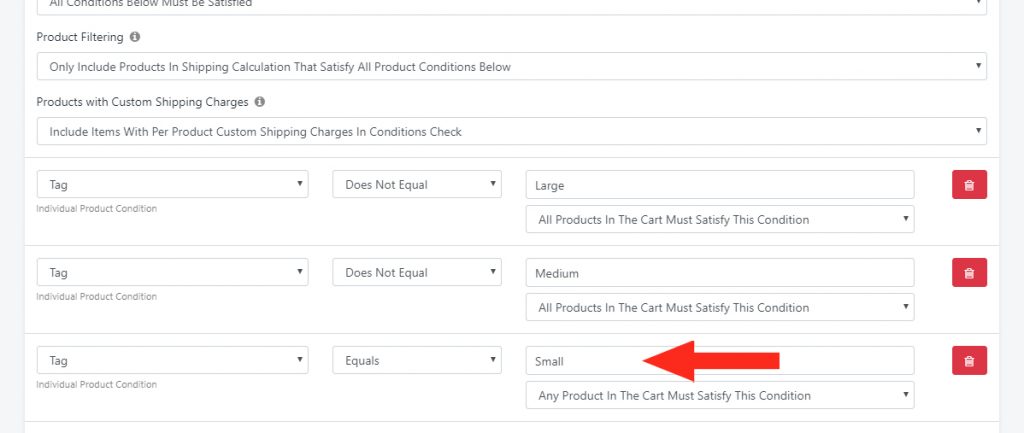The height and width of the screenshot is (433, 1024).
Task: Click the Medium tag value field
Action: 720,272
